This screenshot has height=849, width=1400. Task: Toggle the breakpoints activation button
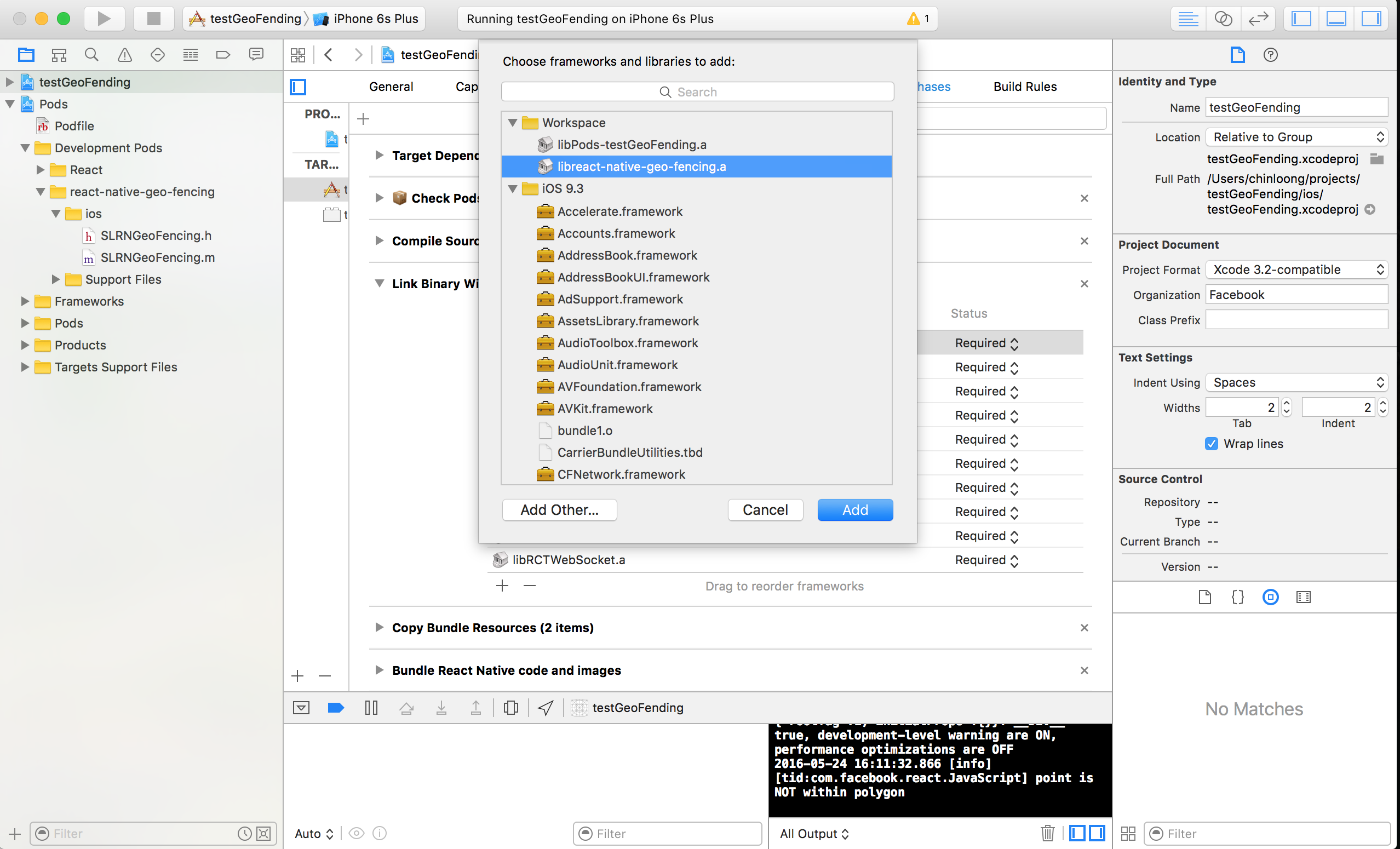336,708
